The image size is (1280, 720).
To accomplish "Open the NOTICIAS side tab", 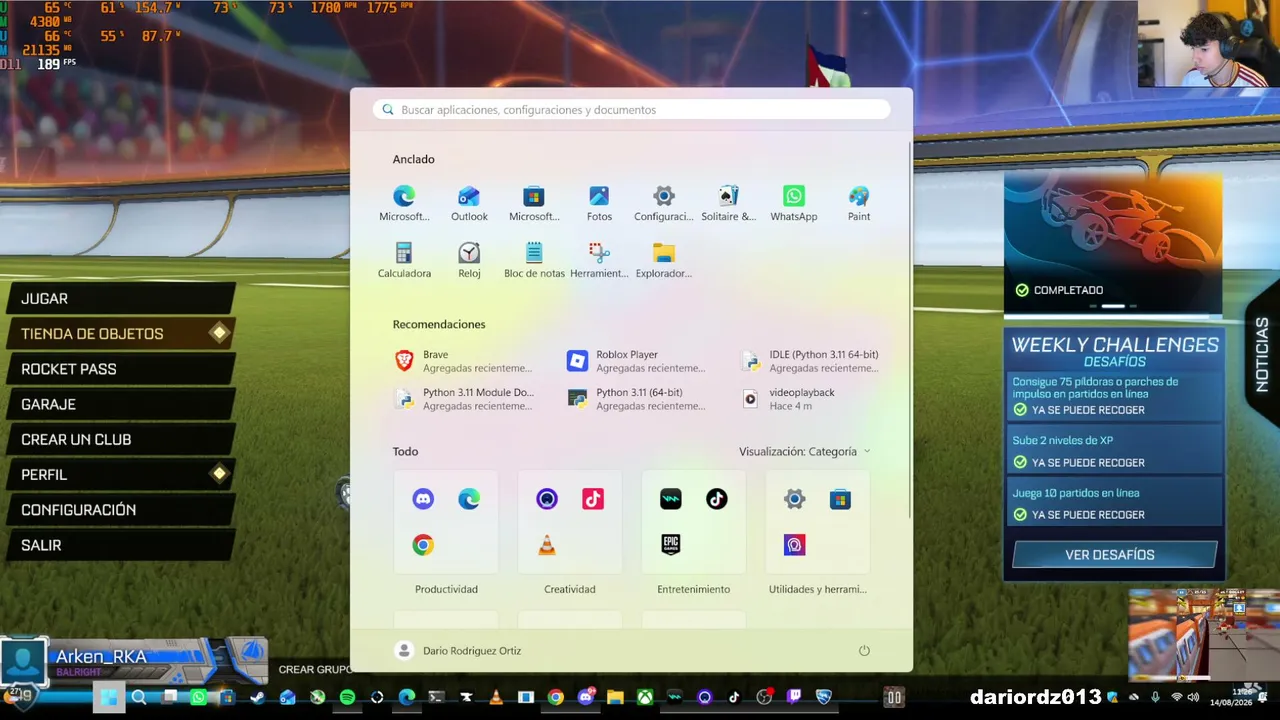I will point(1262,355).
